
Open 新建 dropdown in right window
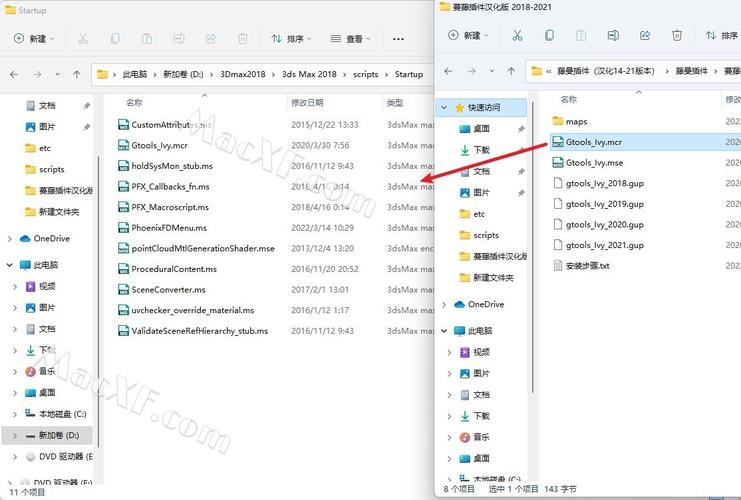[x=468, y=35]
